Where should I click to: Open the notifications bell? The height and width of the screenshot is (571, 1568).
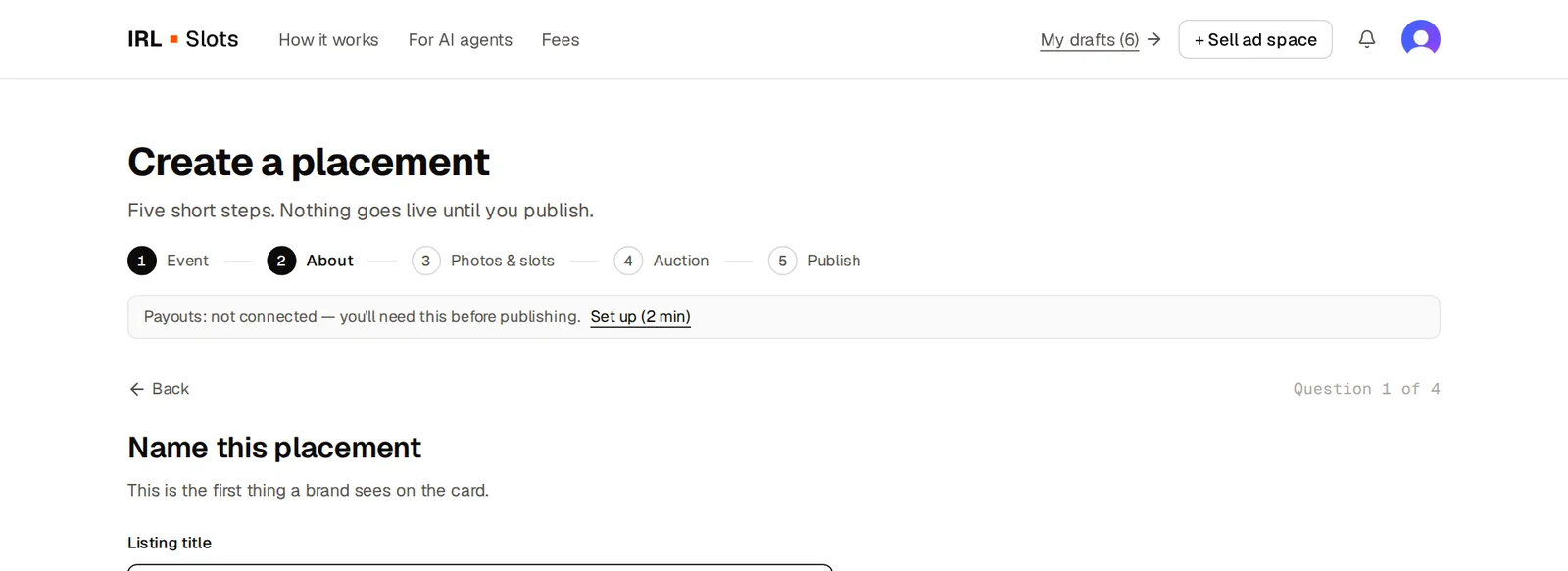click(1366, 39)
